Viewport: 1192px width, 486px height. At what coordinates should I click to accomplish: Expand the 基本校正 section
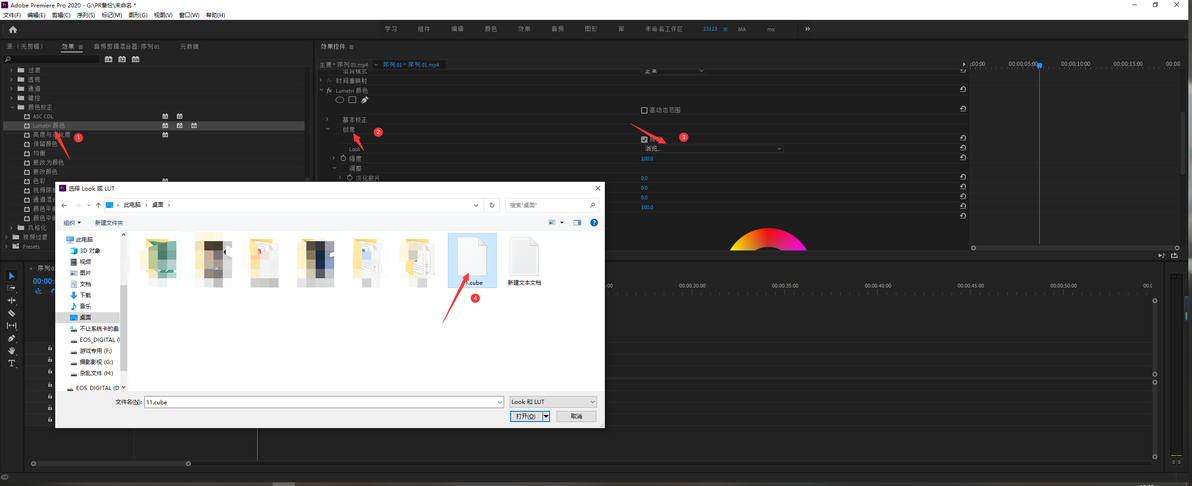328,119
